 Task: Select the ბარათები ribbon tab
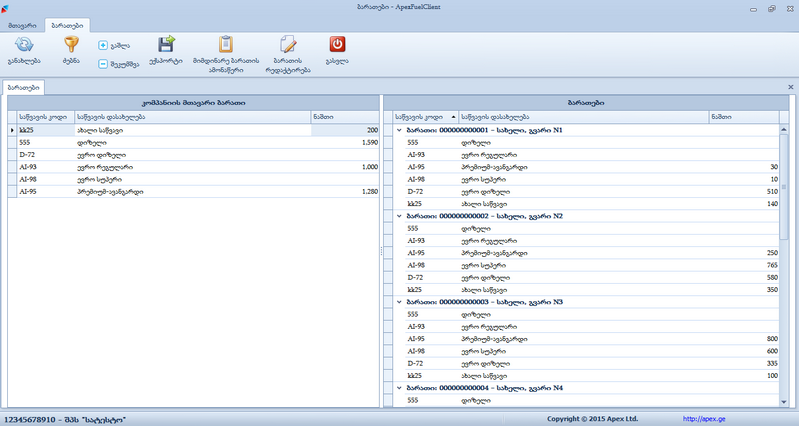[x=67, y=25]
